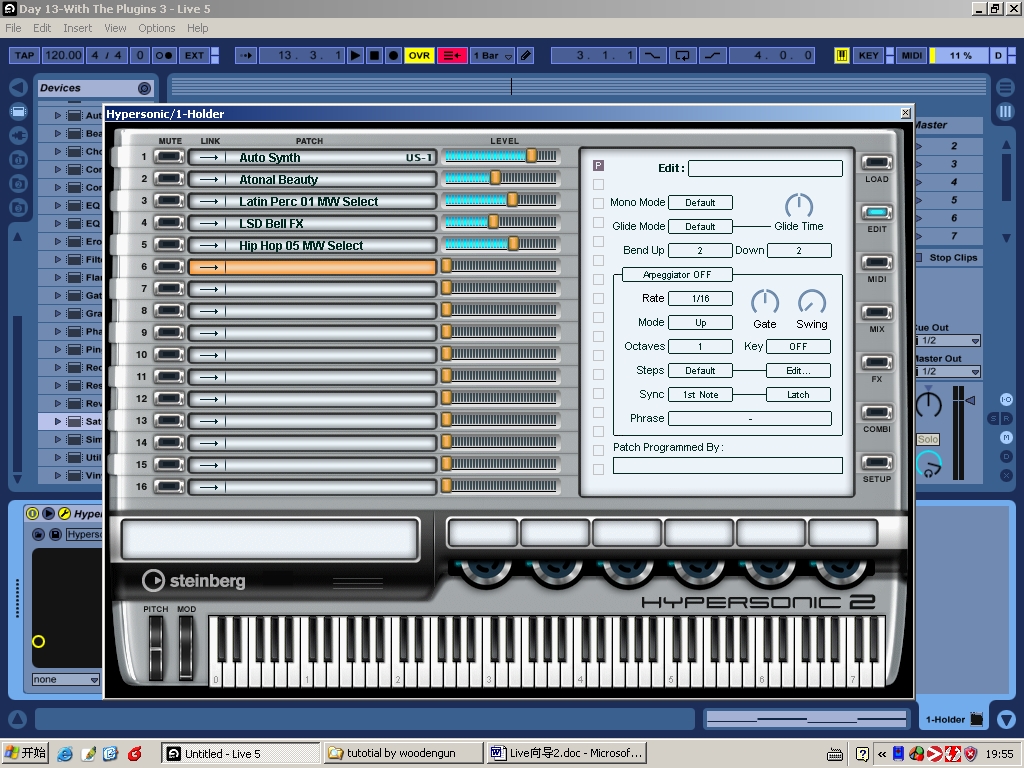This screenshot has width=1024, height=768.
Task: Toggle the OVR overdub button
Action: coord(419,56)
